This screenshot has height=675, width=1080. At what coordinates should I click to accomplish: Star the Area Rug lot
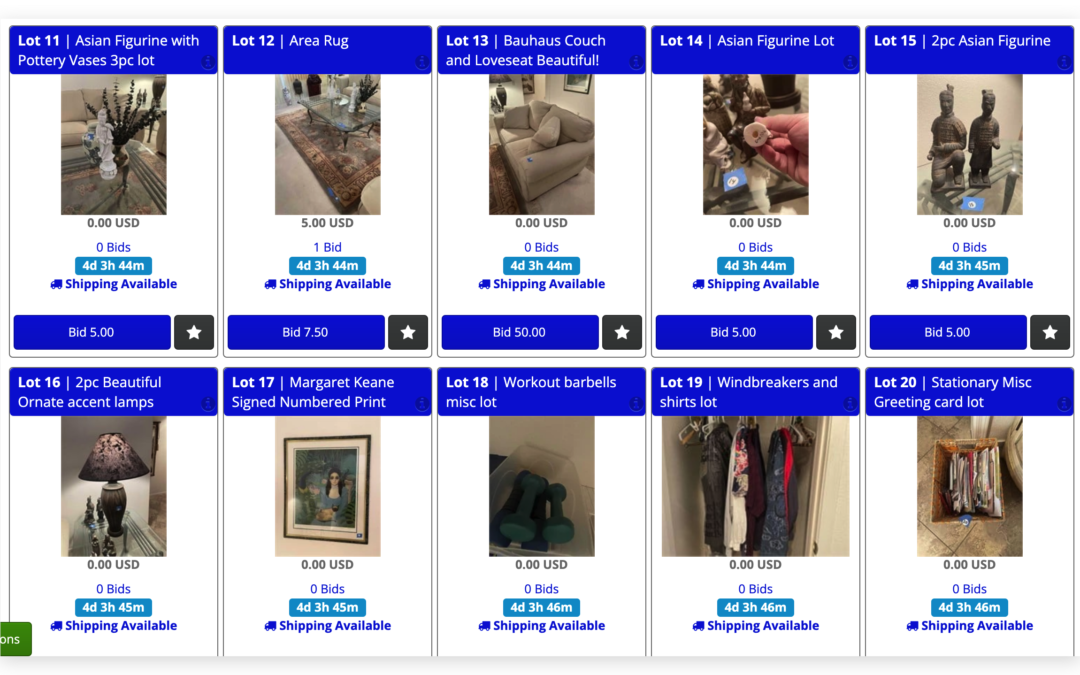tap(408, 332)
